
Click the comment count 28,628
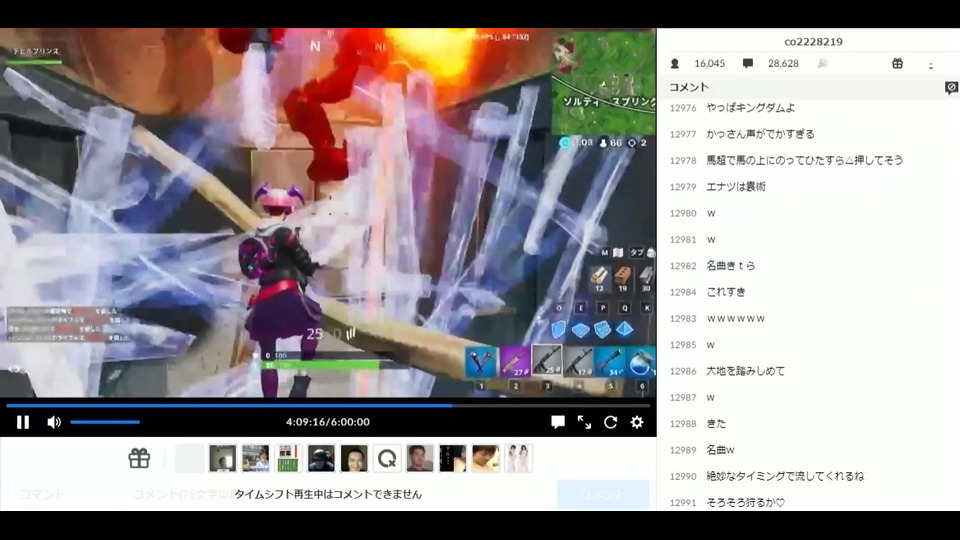[783, 63]
